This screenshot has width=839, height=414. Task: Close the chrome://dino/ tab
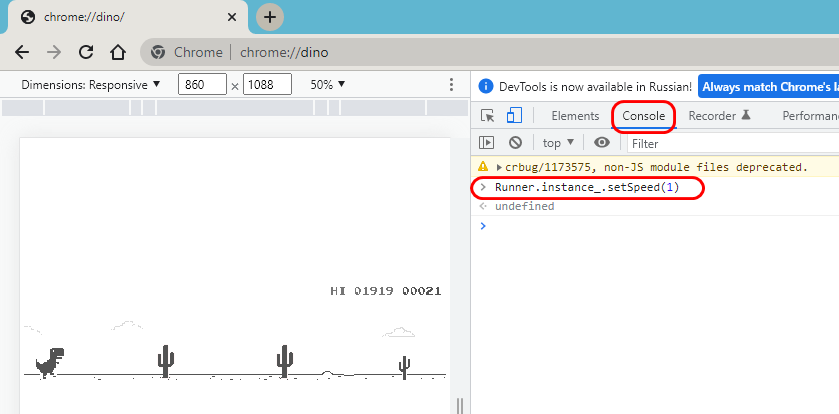(232, 17)
